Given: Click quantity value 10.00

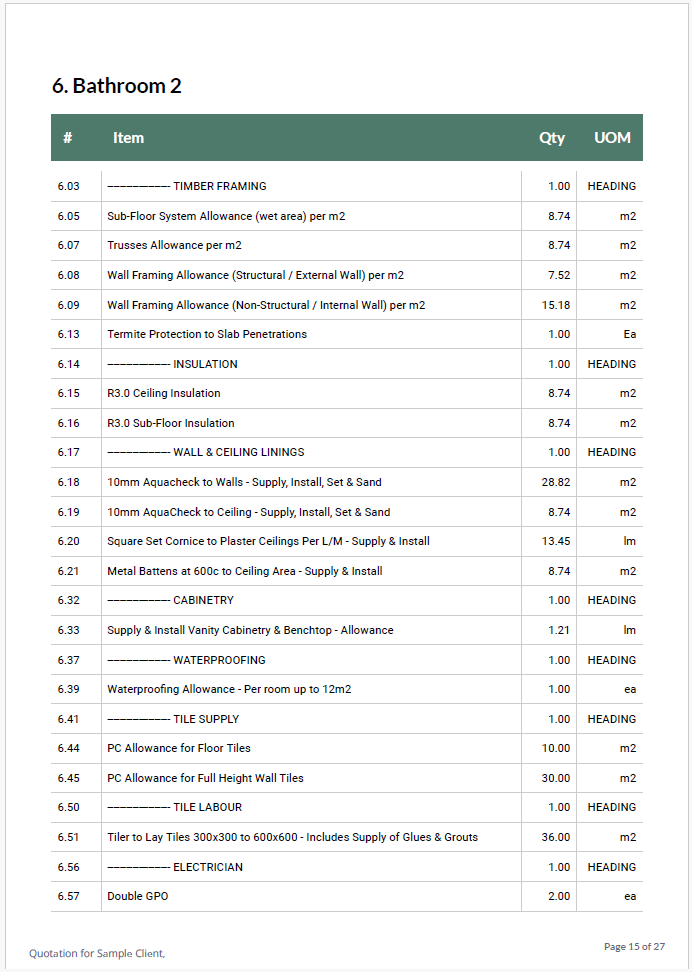Looking at the screenshot, I should 556,748.
